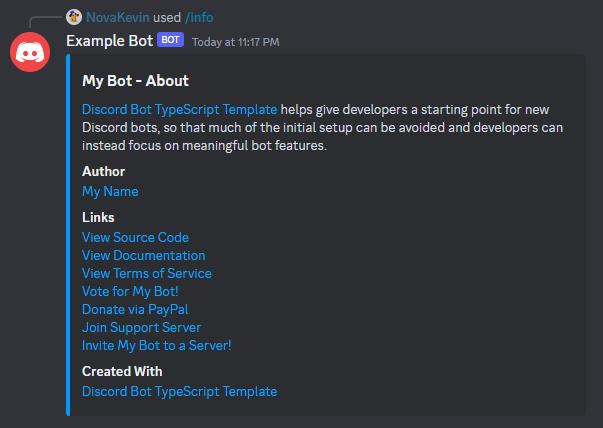Open the Discord Bot TypeScript Template link in description
The height and width of the screenshot is (428, 603).
point(179,109)
